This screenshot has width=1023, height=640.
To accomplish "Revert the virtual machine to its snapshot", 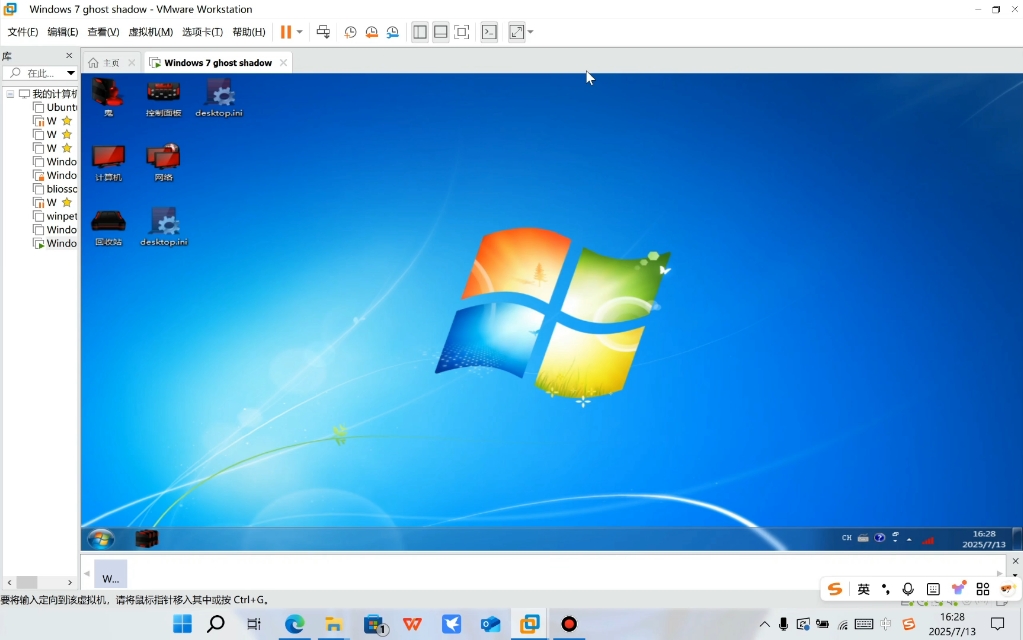I will [x=371, y=32].
